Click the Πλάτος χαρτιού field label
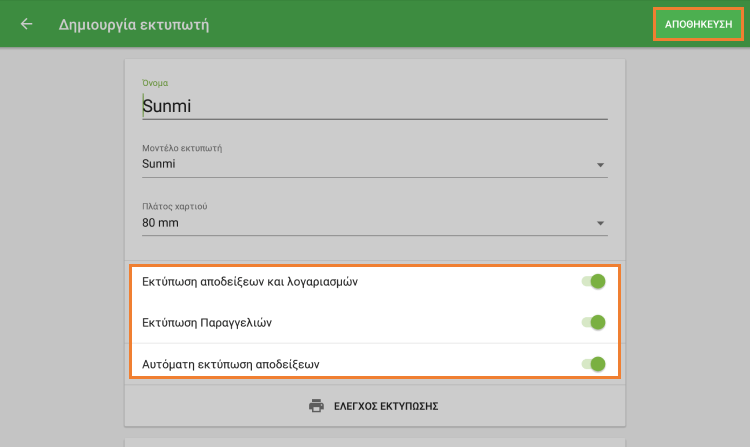 175,206
